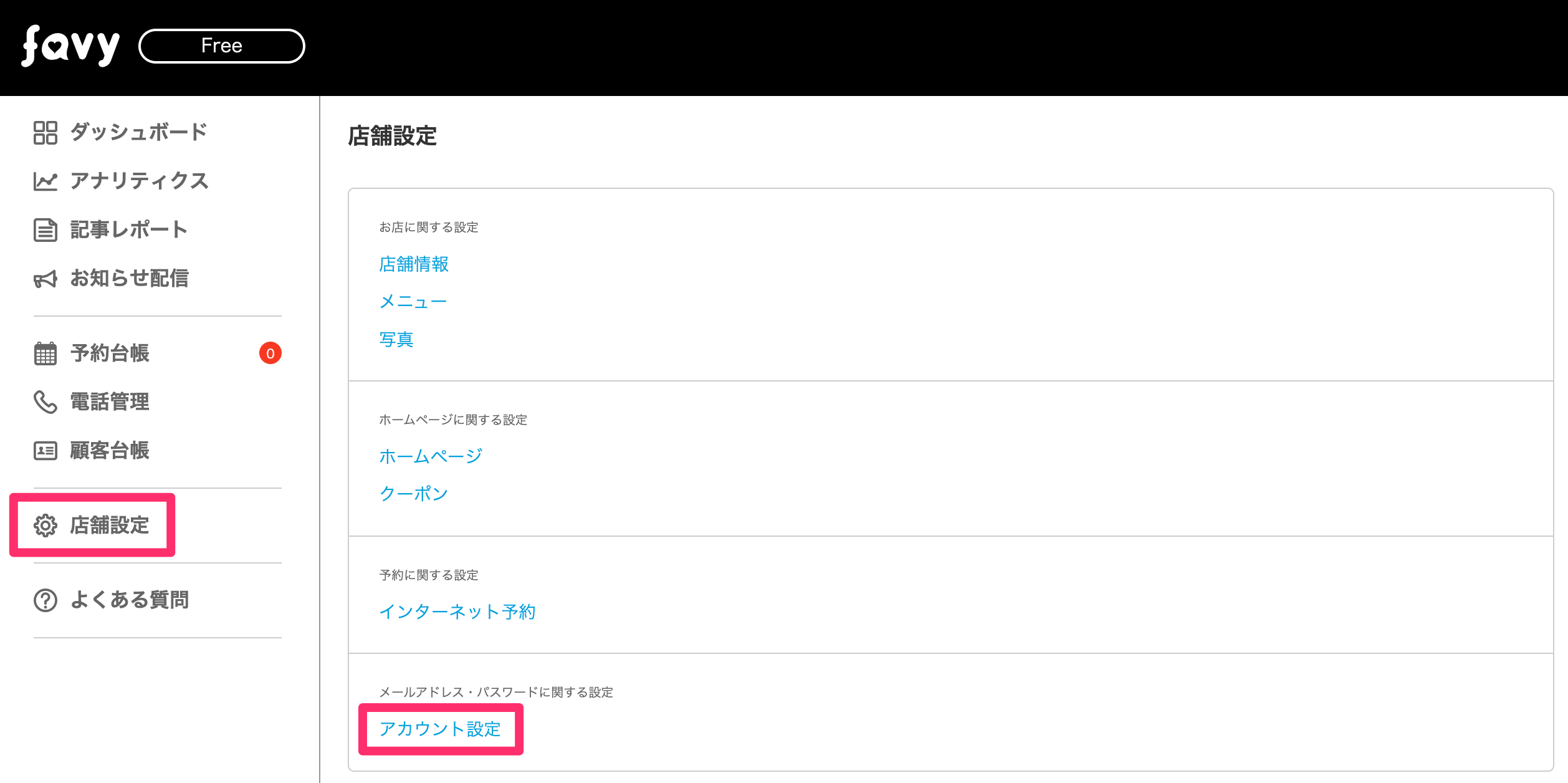Open the 写真 settings link
Viewport: 1568px width, 783px height.
396,339
